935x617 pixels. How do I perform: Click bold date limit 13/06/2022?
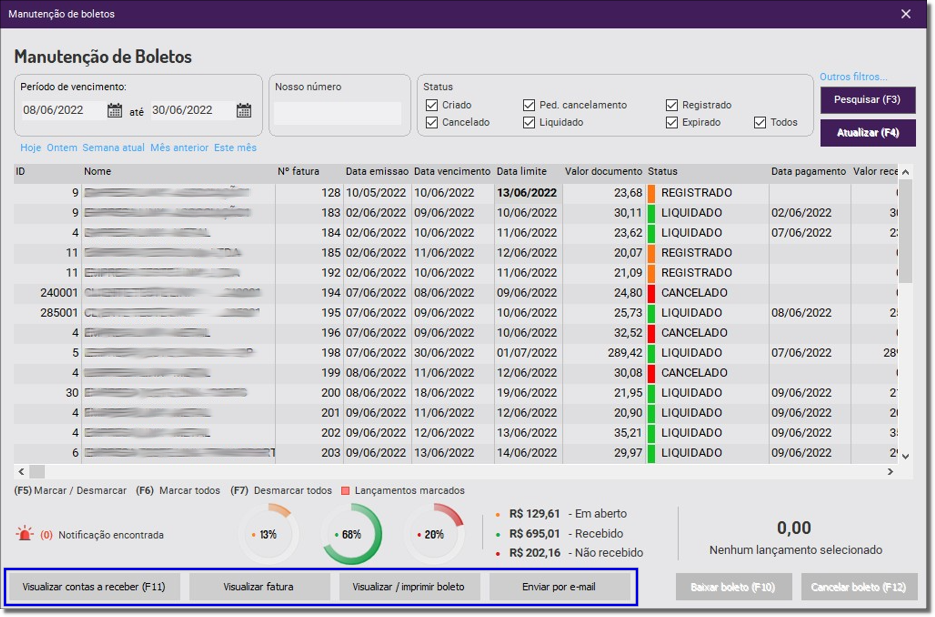point(527,193)
